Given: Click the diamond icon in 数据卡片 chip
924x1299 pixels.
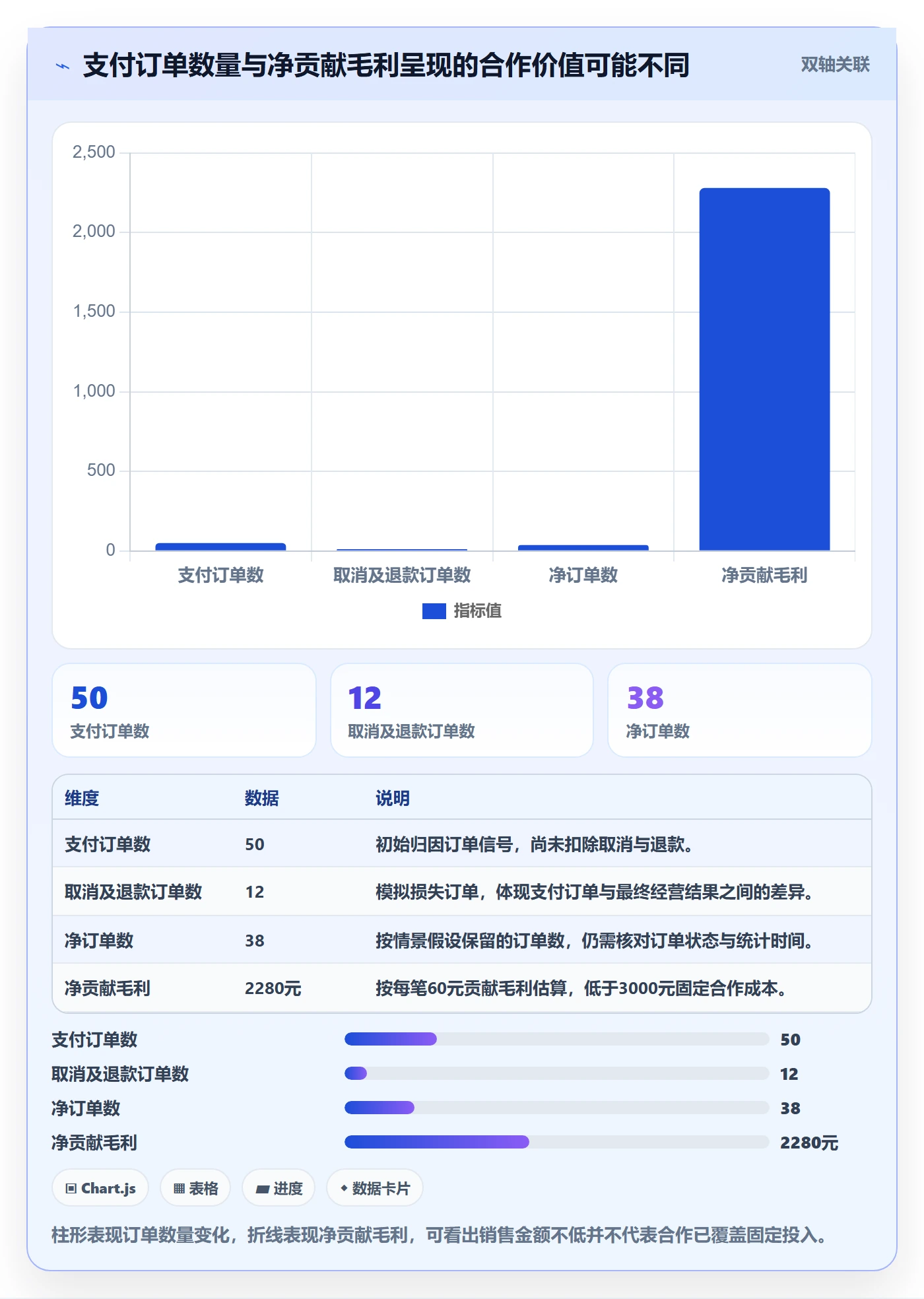Looking at the screenshot, I should (344, 1188).
